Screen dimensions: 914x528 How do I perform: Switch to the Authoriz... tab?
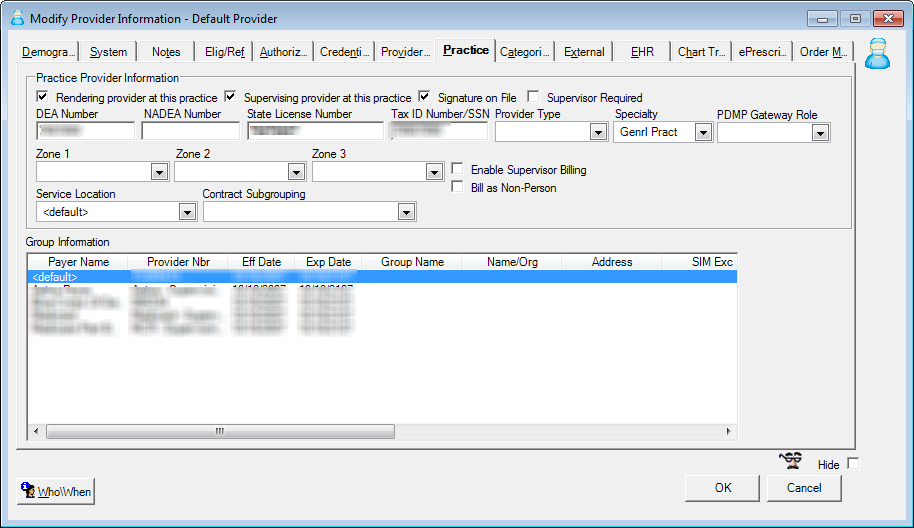point(283,52)
